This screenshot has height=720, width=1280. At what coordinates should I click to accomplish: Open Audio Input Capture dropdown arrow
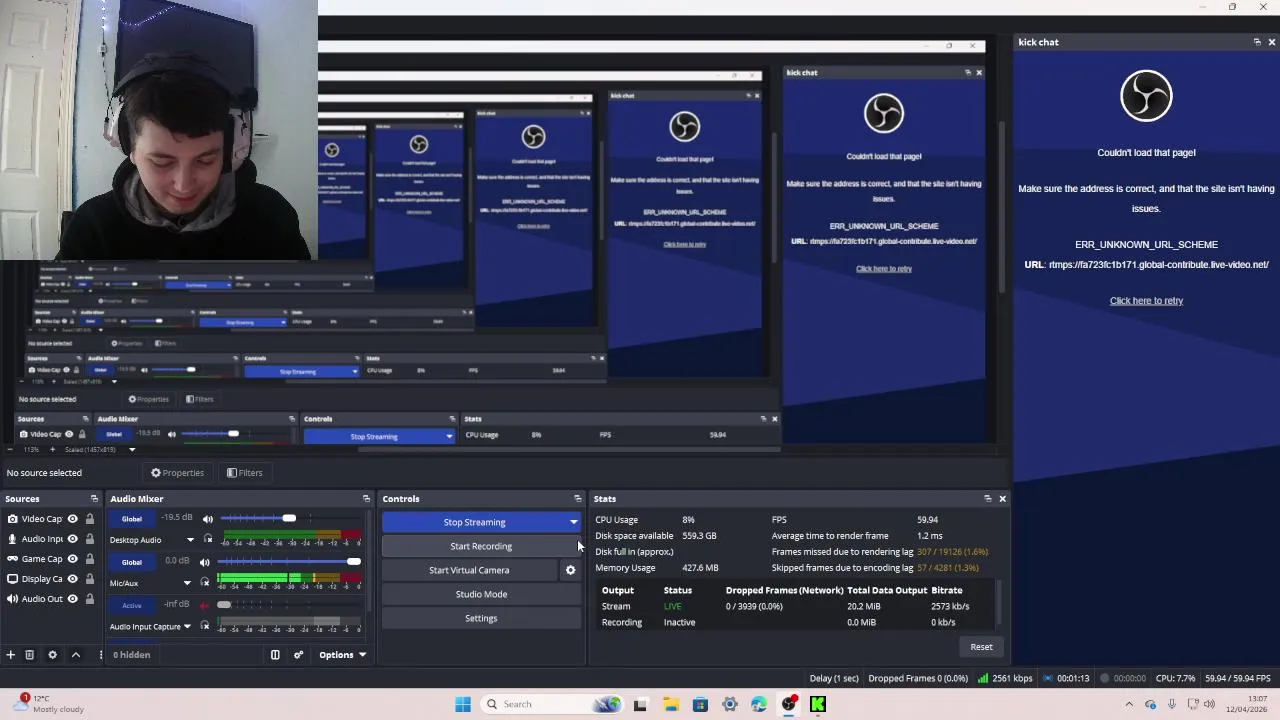coord(187,627)
